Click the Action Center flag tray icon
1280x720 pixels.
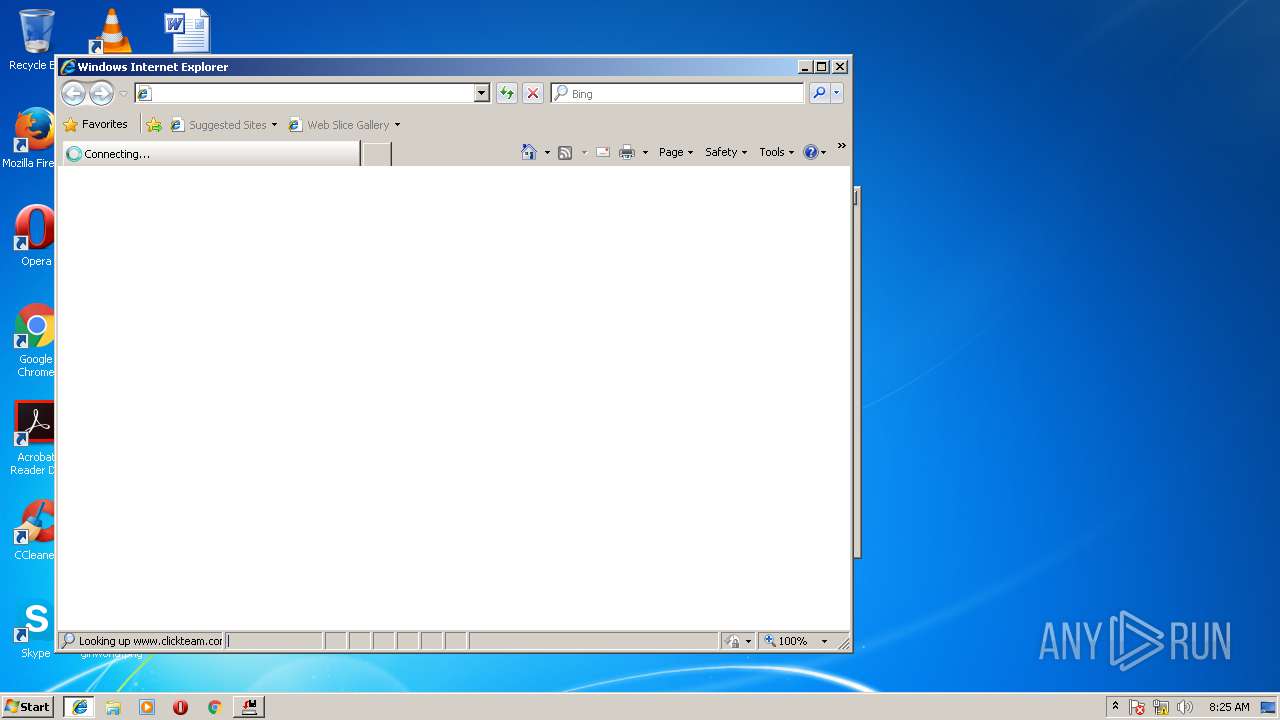pyautogui.click(x=1138, y=707)
